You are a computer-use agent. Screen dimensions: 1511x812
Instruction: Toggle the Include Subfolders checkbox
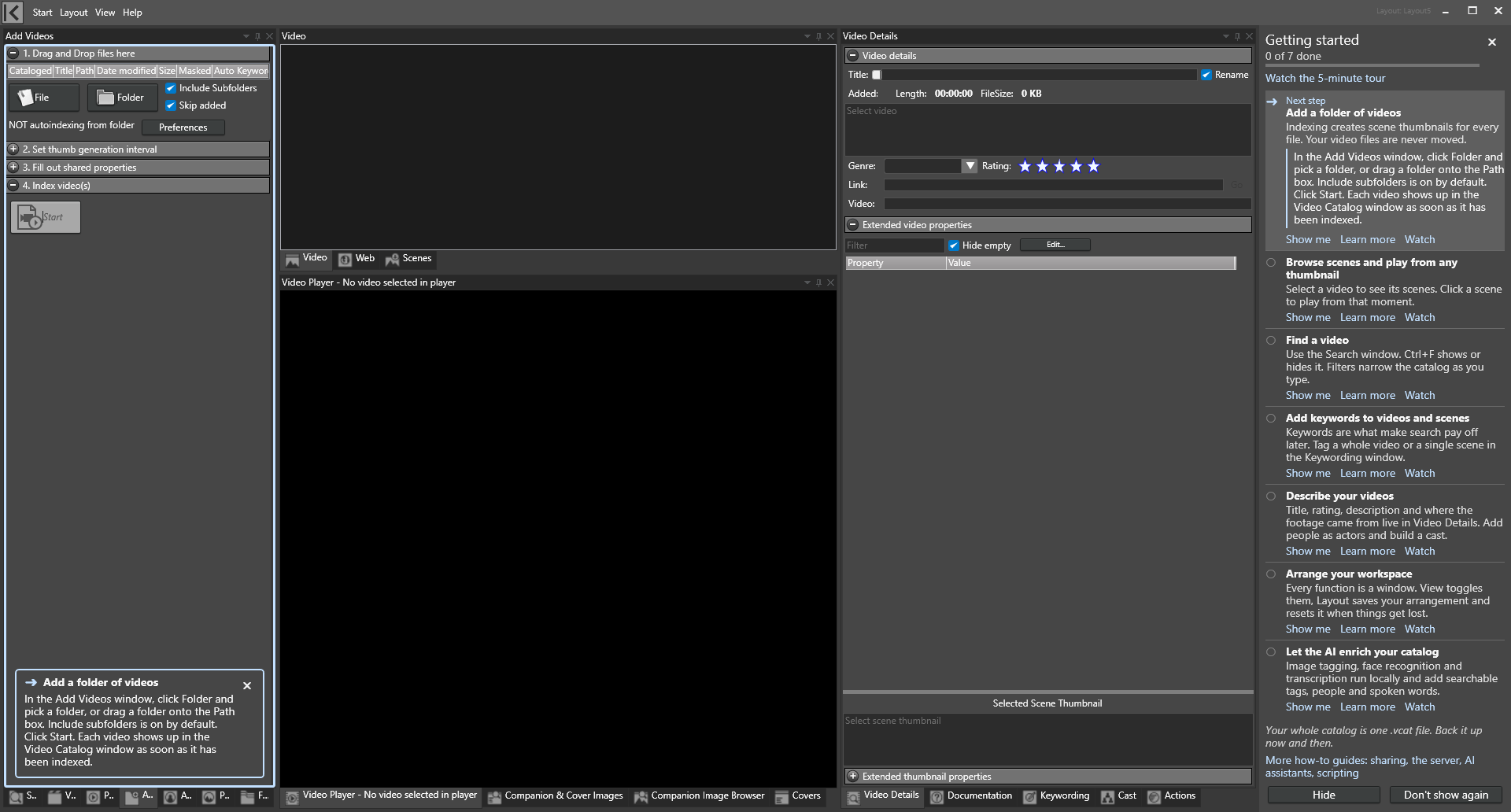click(x=171, y=88)
